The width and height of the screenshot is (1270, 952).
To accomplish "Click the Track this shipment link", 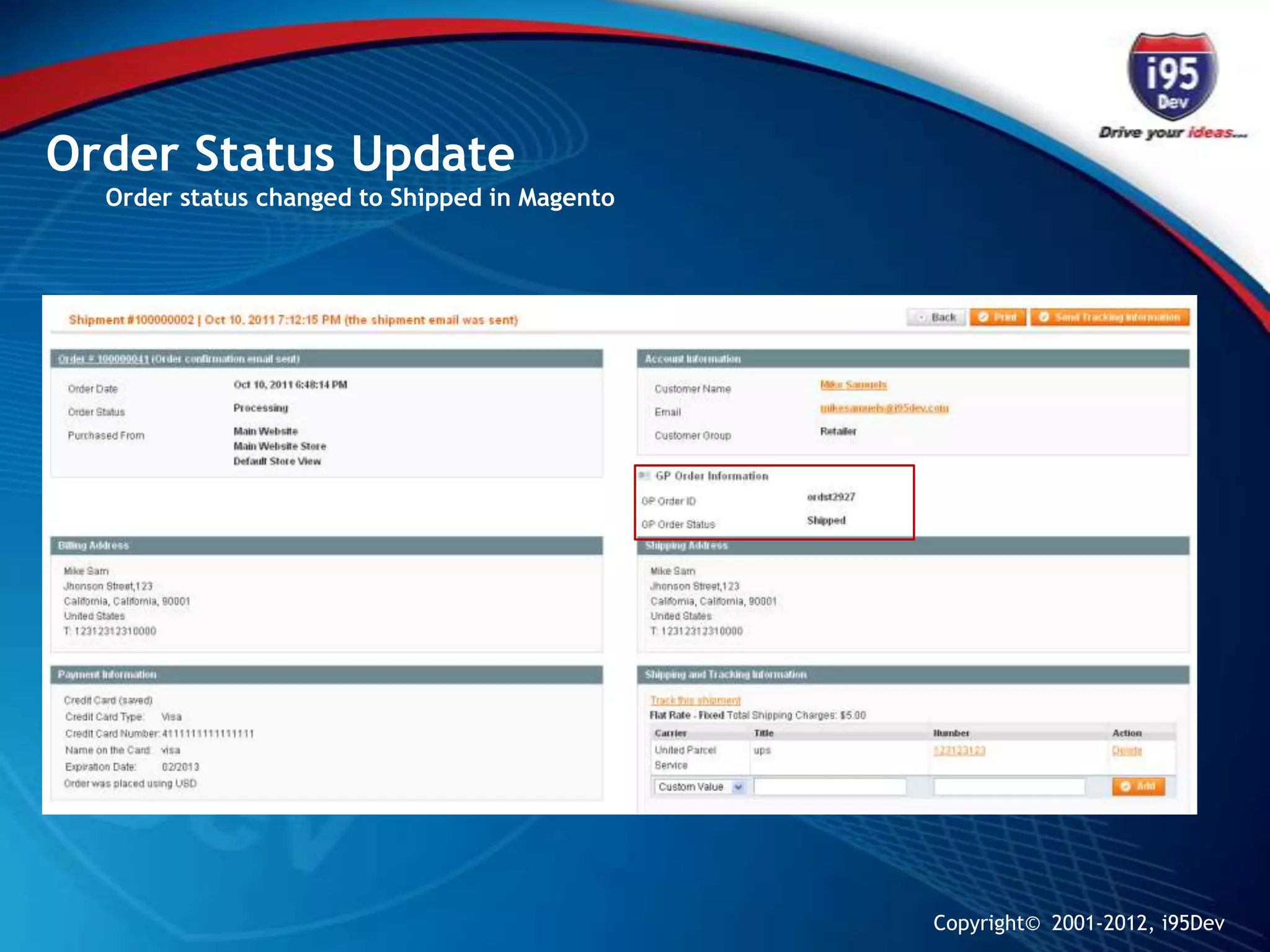I will point(695,700).
